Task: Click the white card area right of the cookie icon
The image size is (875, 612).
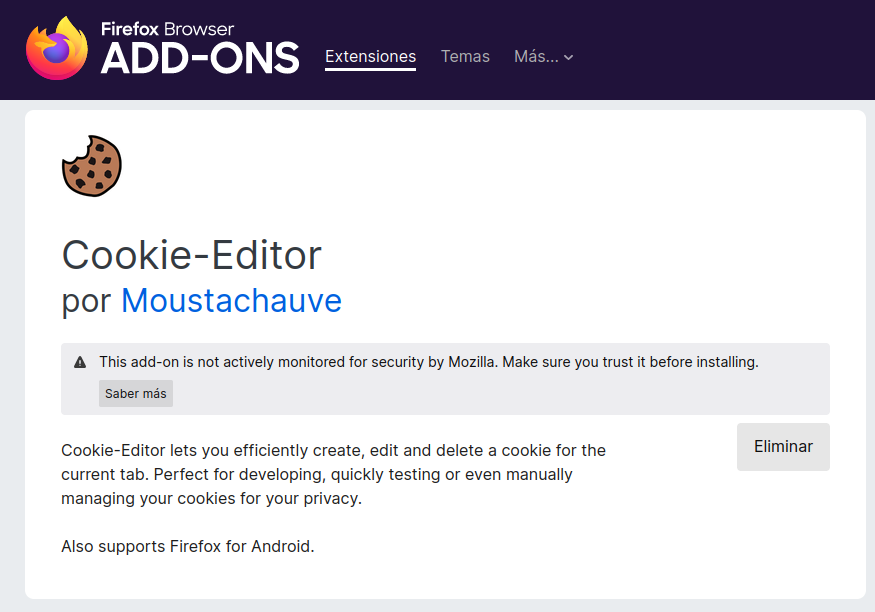Action: [x=474, y=167]
